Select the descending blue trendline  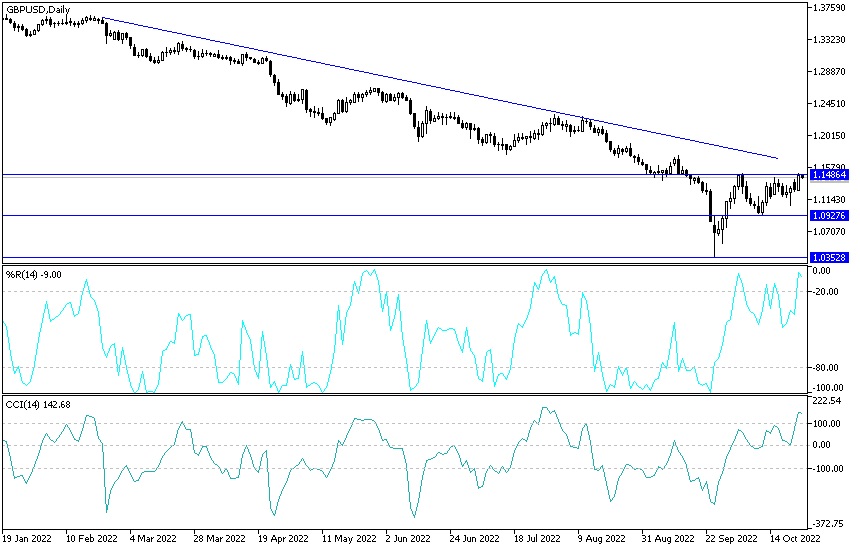(x=439, y=88)
